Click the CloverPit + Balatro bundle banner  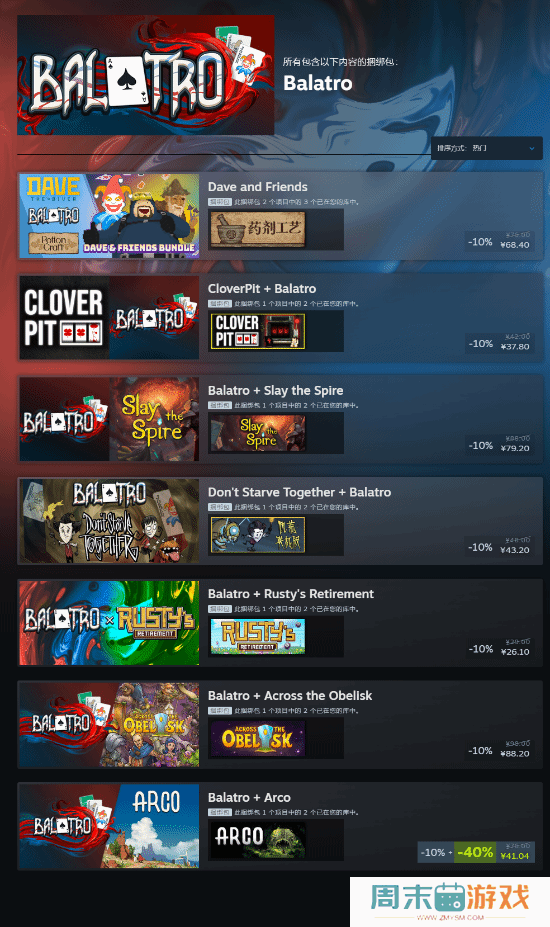[x=109, y=317]
